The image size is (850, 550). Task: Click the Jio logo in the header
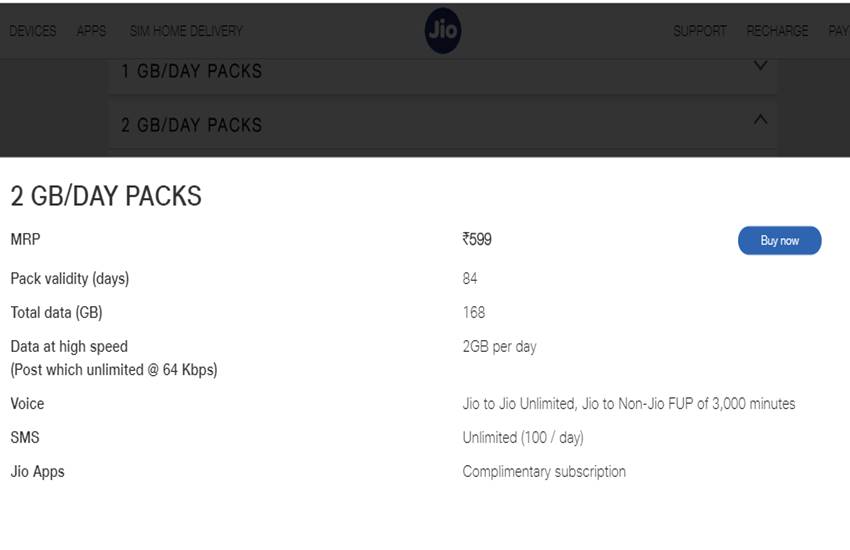pyautogui.click(x=443, y=31)
